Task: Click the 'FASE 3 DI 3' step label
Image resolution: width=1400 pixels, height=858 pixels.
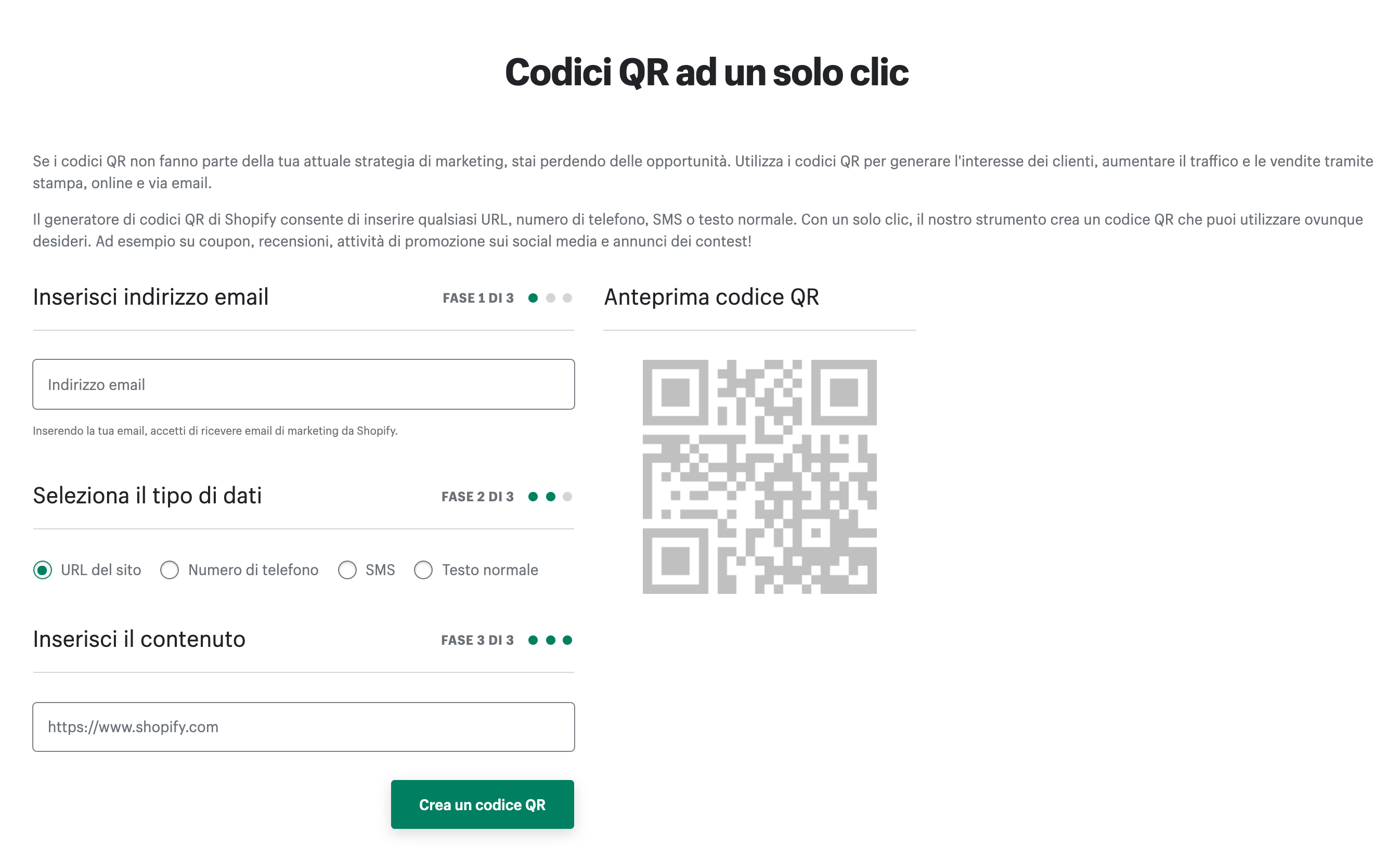Action: [477, 640]
